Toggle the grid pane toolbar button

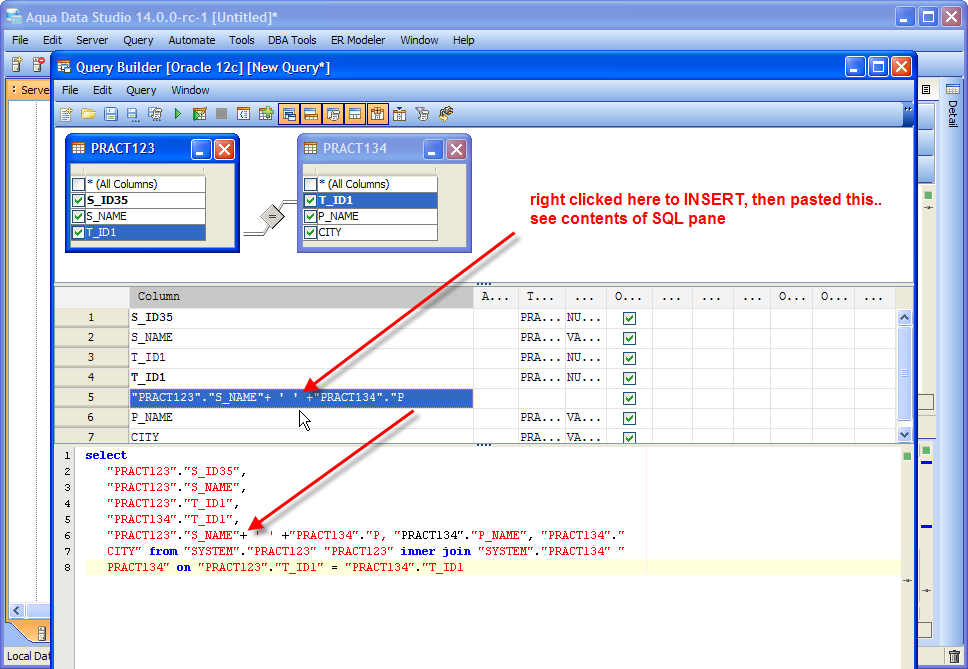(x=311, y=114)
